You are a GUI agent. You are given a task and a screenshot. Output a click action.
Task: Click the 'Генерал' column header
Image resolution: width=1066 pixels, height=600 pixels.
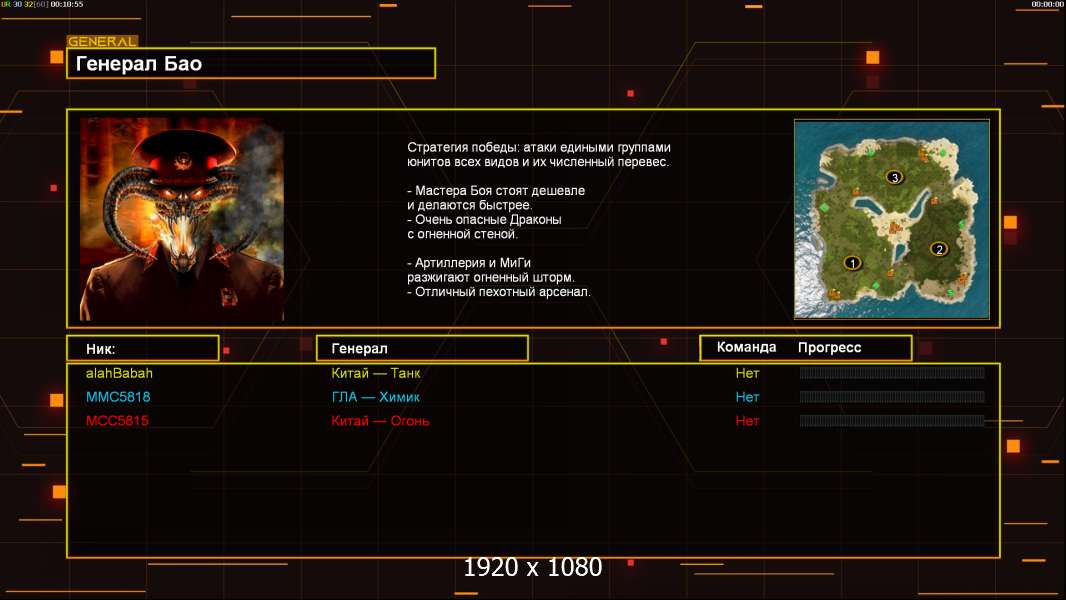(x=422, y=349)
